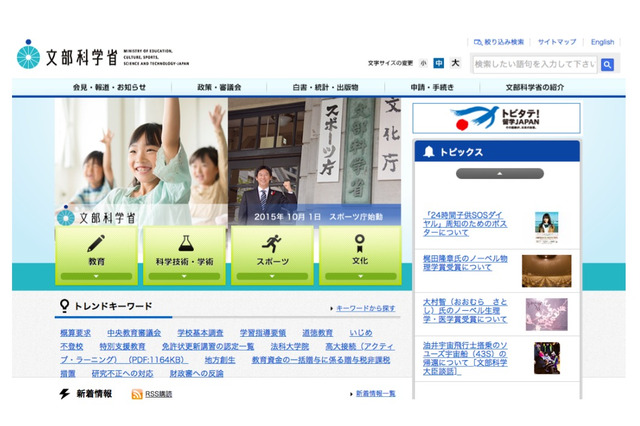Open the 免許状更新講習の認定一覧 link
This screenshot has width=640, height=426.
click(x=208, y=346)
